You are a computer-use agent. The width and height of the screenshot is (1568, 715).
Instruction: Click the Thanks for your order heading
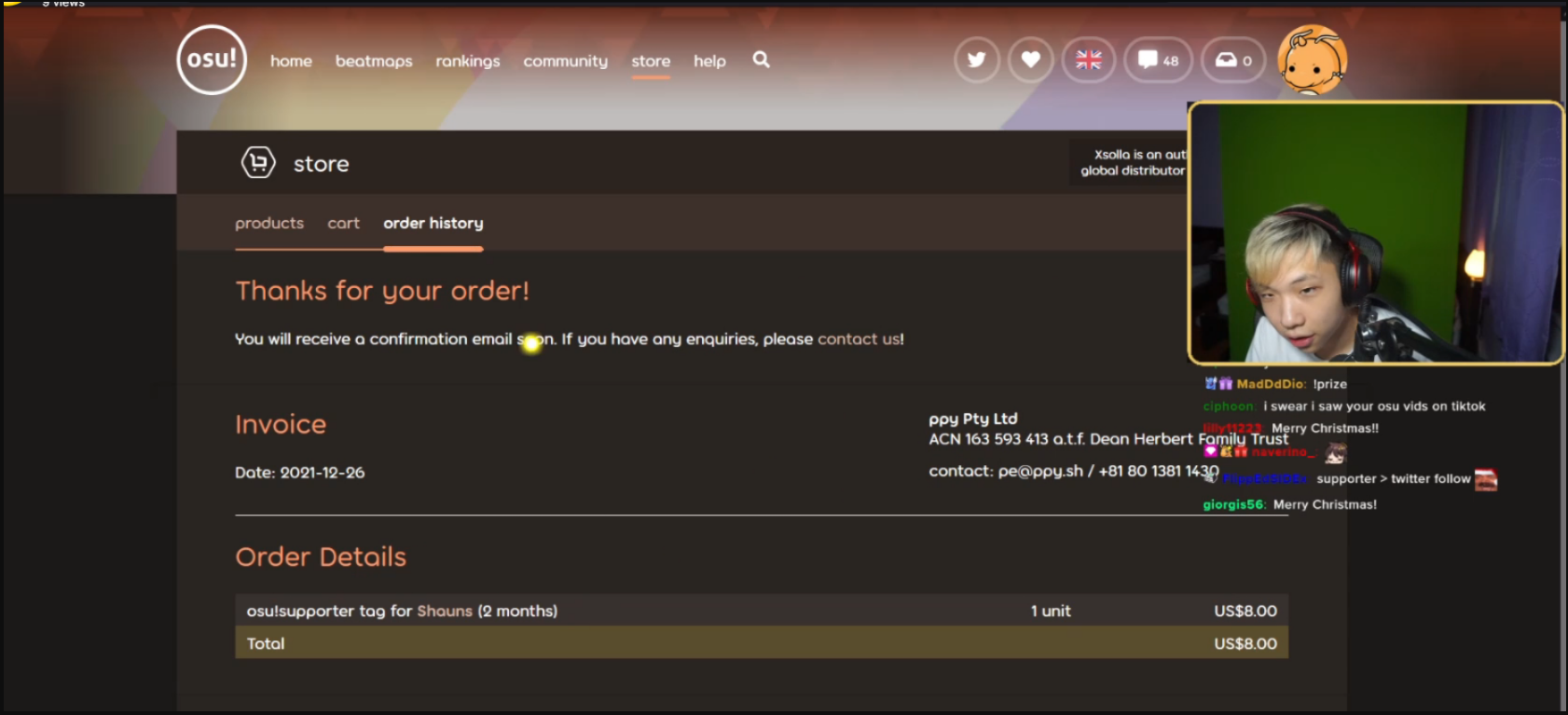[382, 291]
